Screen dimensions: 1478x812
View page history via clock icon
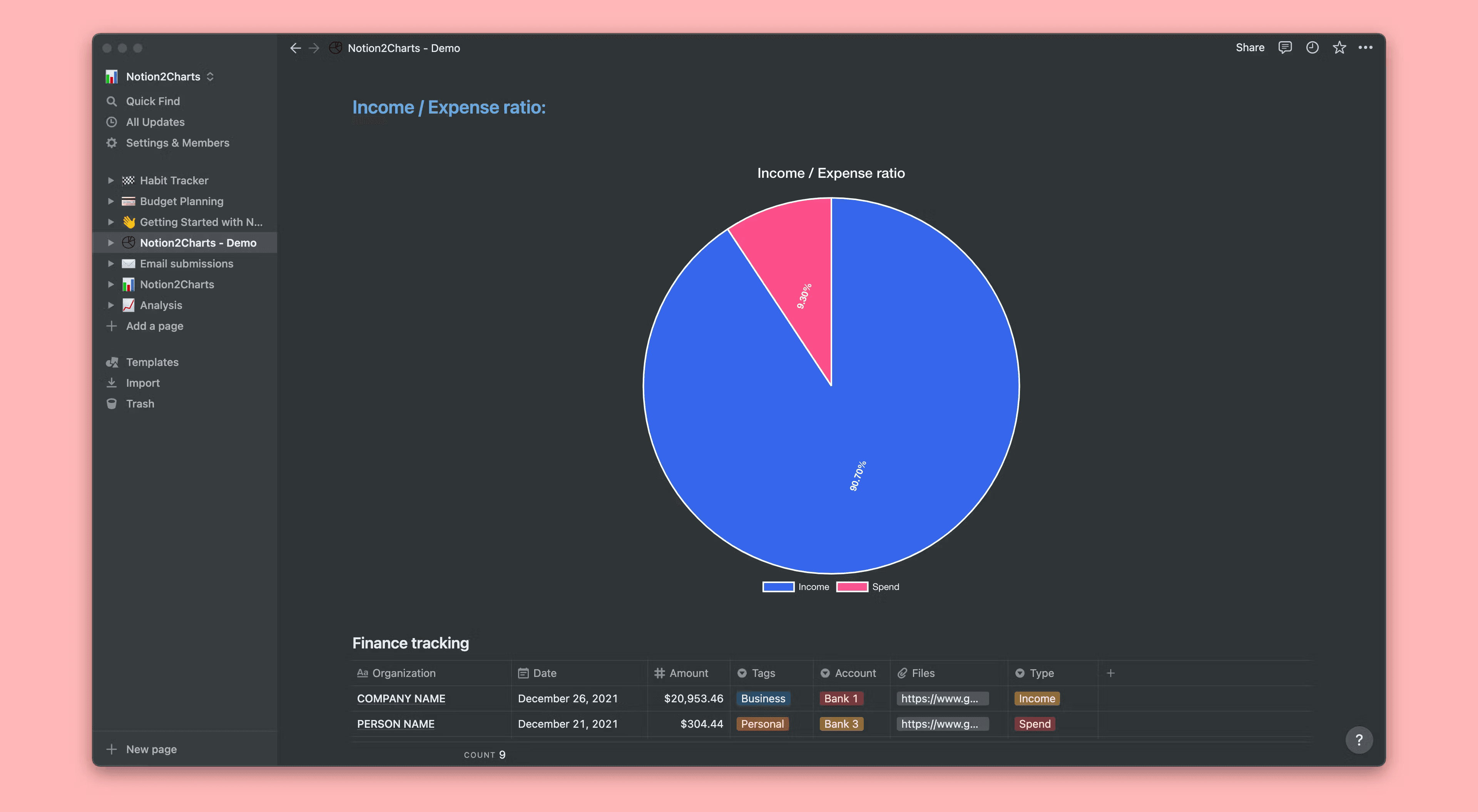(1312, 48)
